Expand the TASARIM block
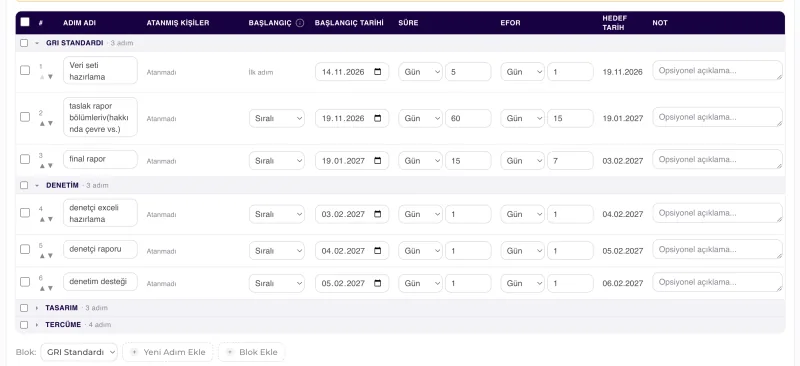The width and height of the screenshot is (800, 366). pyautogui.click(x=37, y=308)
